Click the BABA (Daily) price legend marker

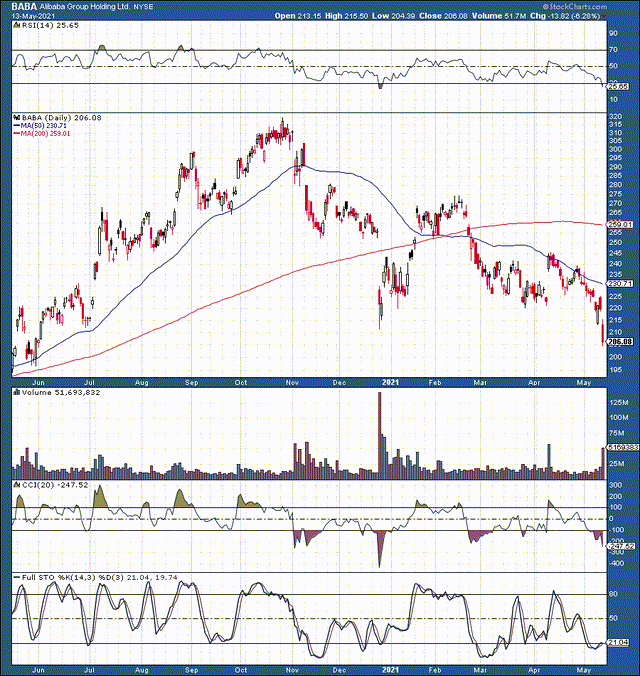pyautogui.click(x=14, y=117)
